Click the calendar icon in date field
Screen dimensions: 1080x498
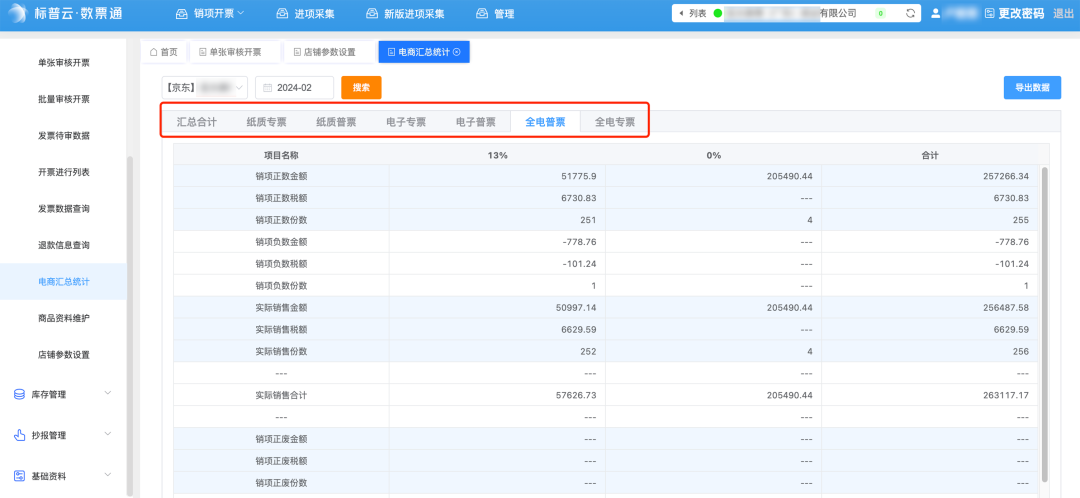[267, 87]
